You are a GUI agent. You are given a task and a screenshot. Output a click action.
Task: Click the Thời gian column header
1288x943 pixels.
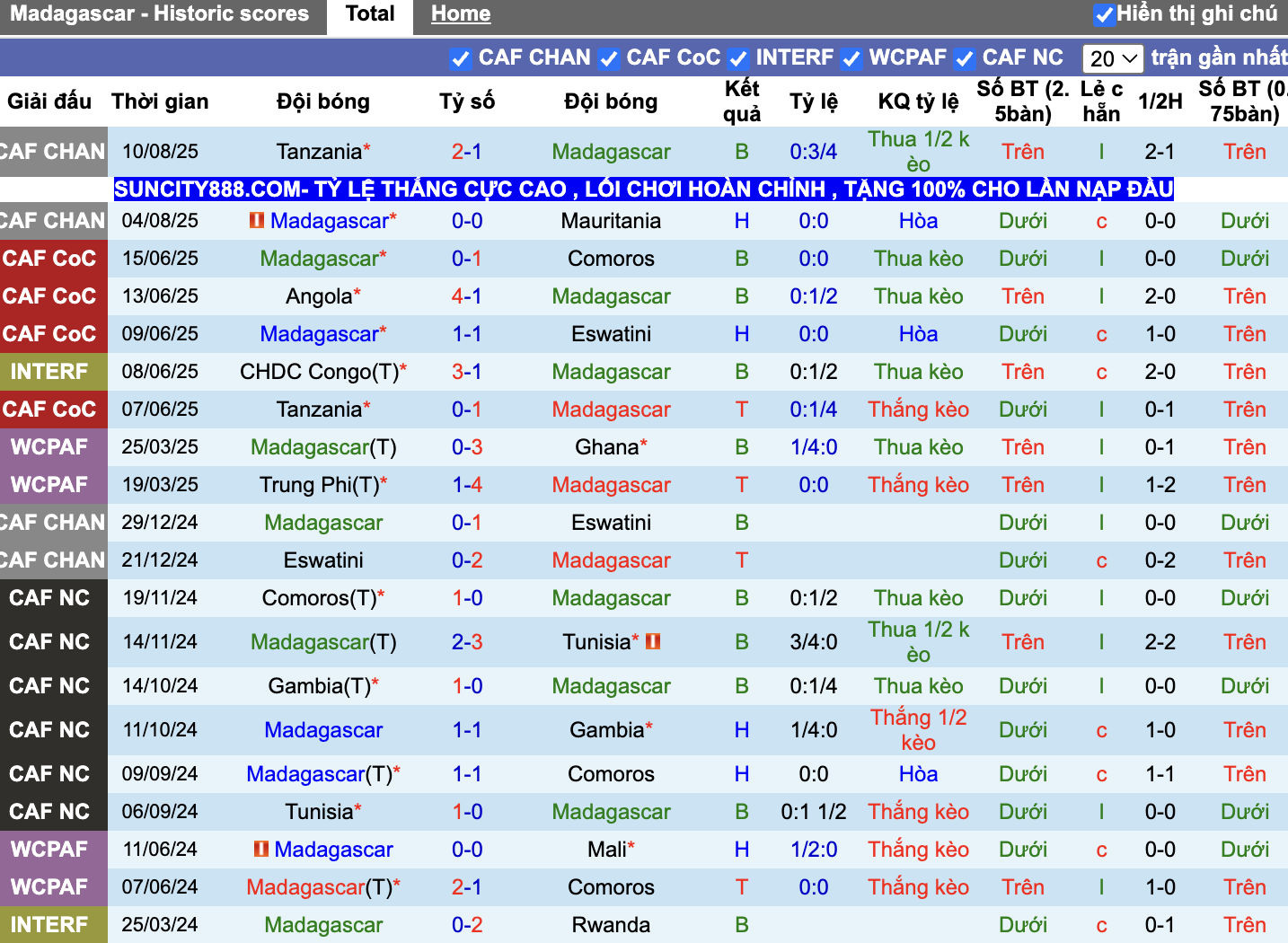pyautogui.click(x=160, y=101)
